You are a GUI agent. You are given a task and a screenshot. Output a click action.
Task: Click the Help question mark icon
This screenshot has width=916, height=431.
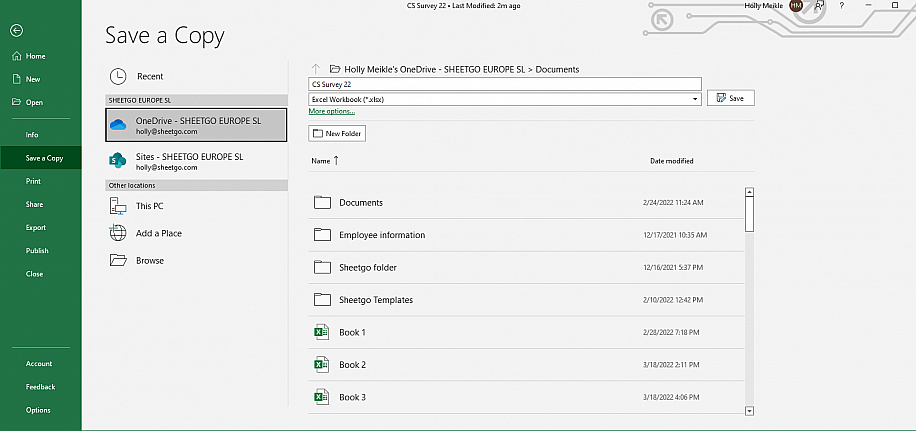coord(842,5)
